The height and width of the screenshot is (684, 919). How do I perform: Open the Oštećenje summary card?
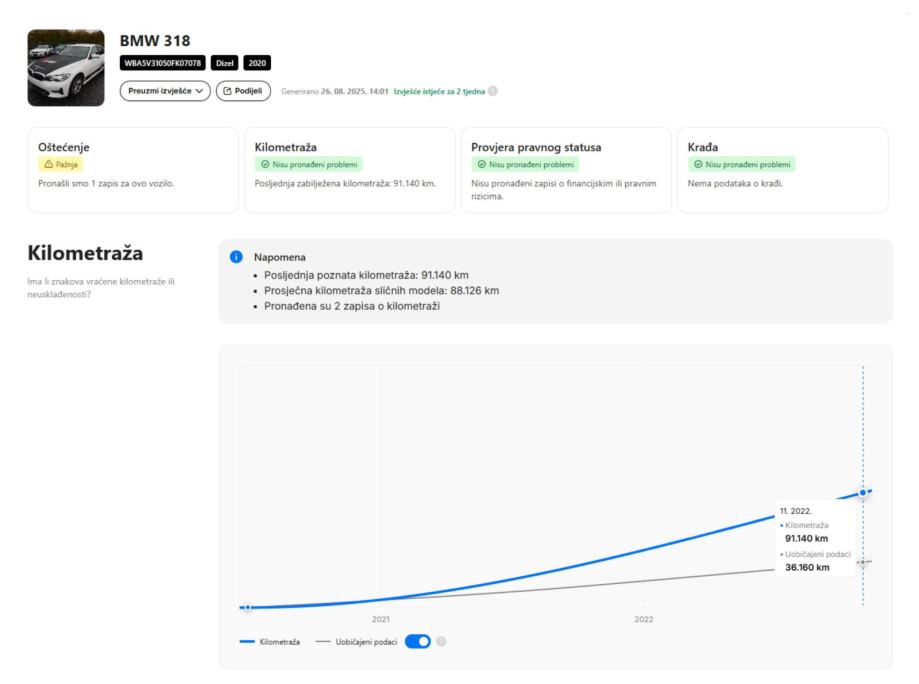(133, 169)
